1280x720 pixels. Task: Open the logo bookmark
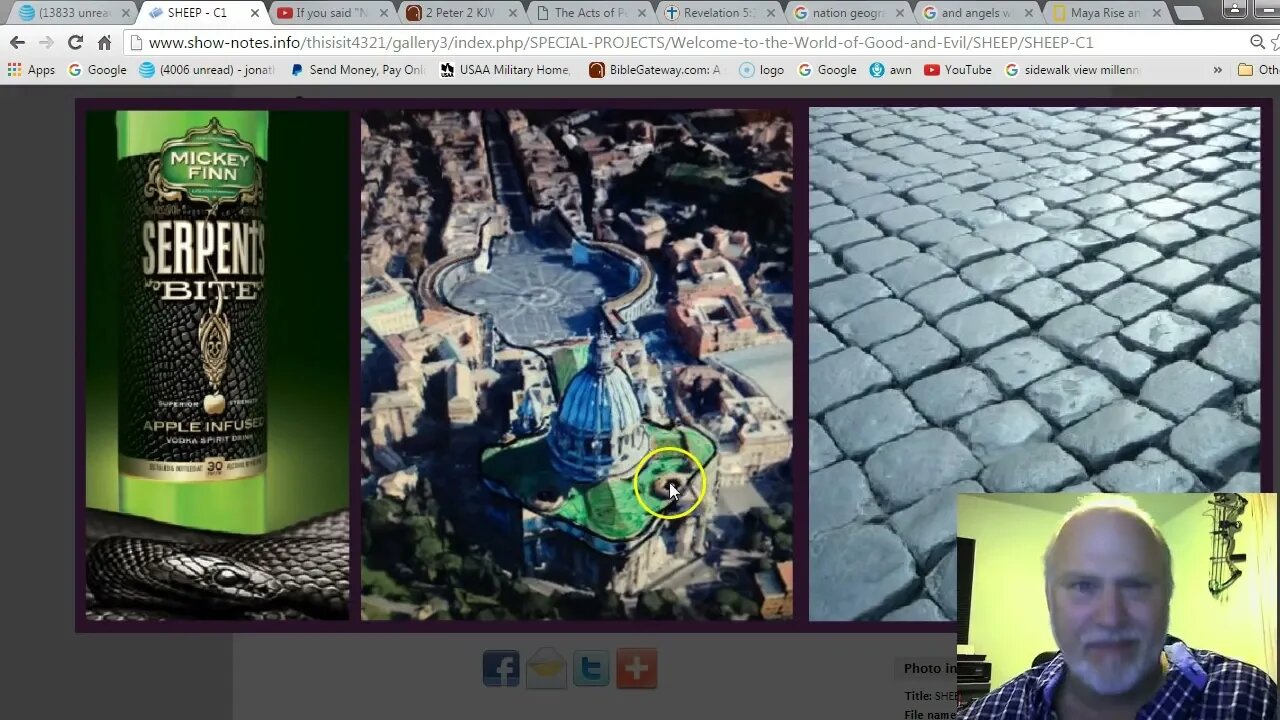(x=762, y=70)
